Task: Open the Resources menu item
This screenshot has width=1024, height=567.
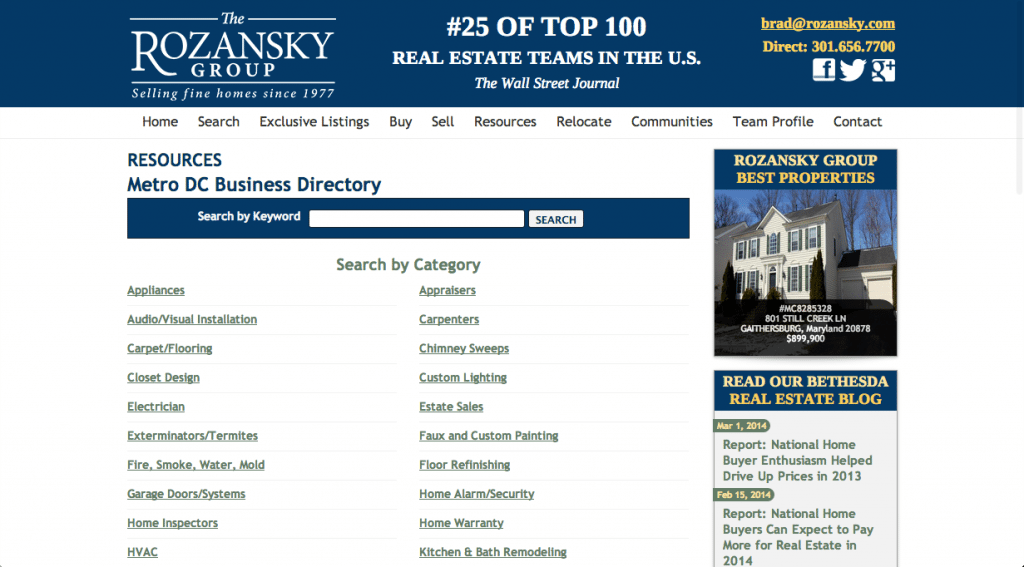Action: (x=505, y=122)
